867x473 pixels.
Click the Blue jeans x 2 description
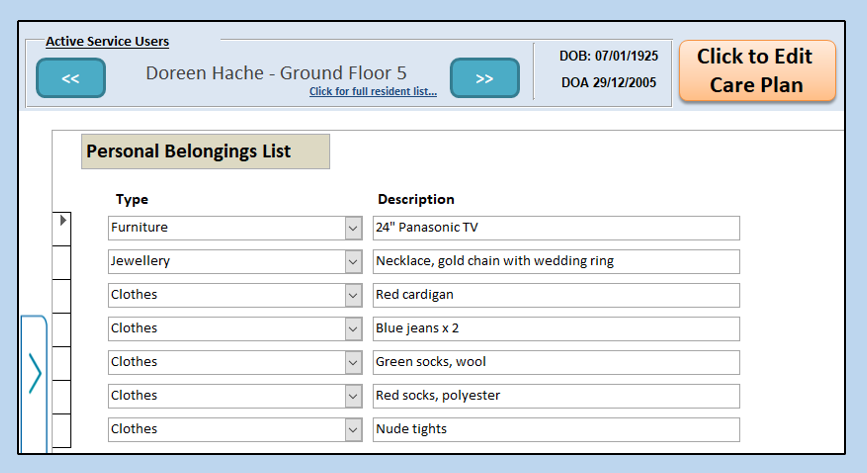[x=556, y=329]
